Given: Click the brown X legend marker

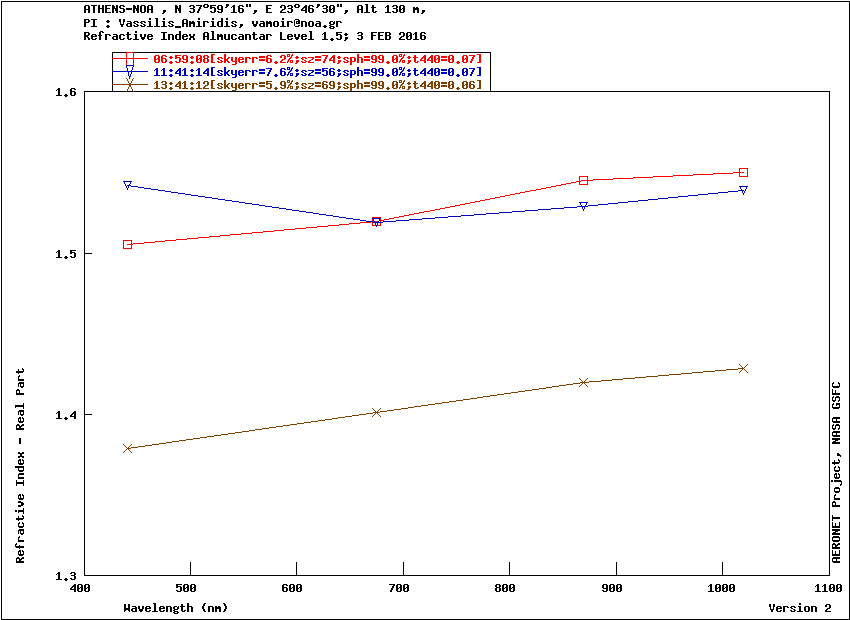Looking at the screenshot, I should tap(130, 85).
